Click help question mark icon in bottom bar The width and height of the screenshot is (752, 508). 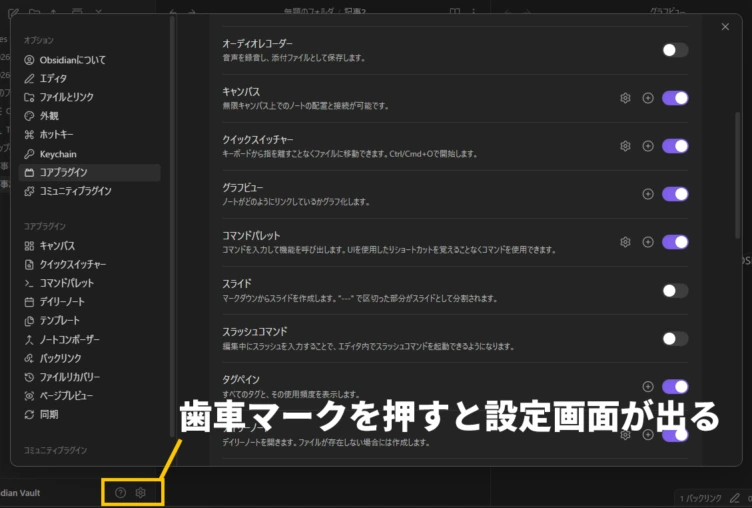[121, 493]
